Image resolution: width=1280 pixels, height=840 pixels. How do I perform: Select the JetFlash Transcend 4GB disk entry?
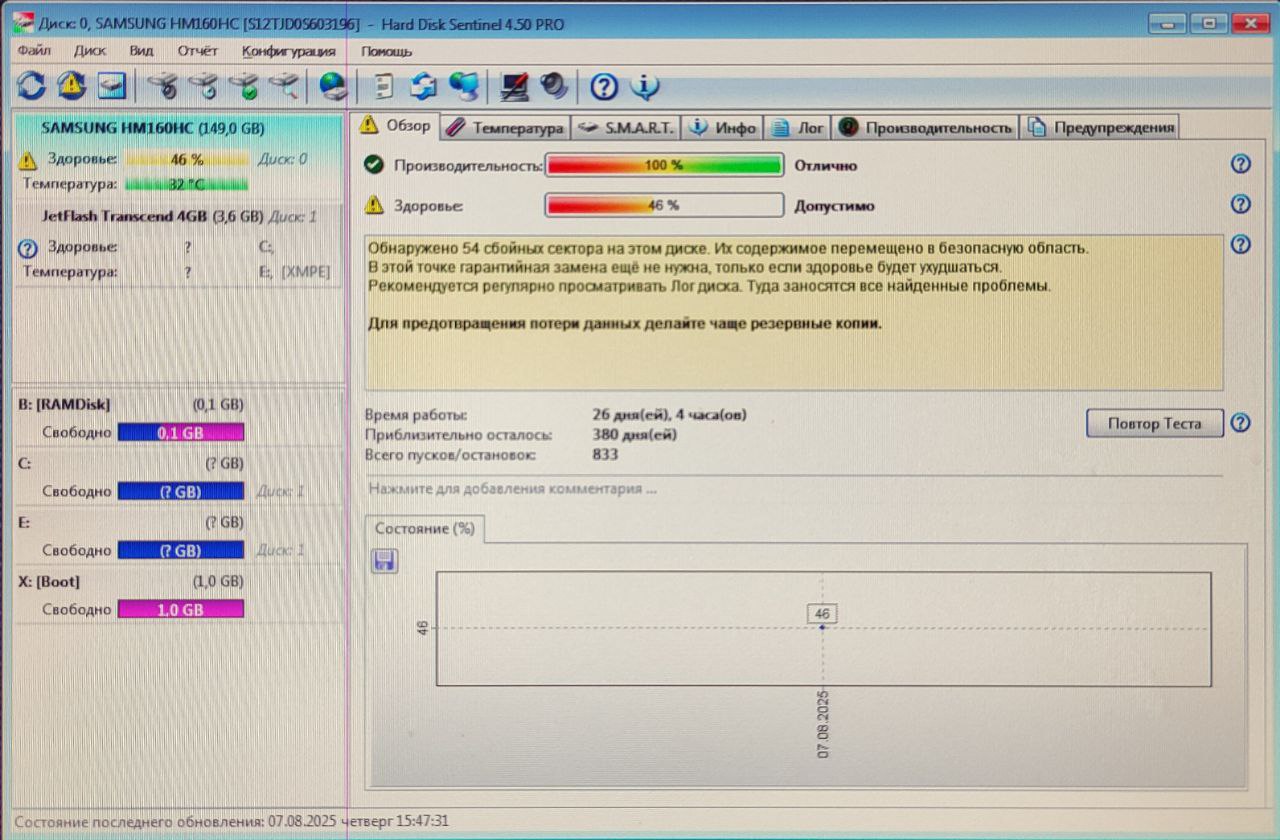click(x=178, y=245)
